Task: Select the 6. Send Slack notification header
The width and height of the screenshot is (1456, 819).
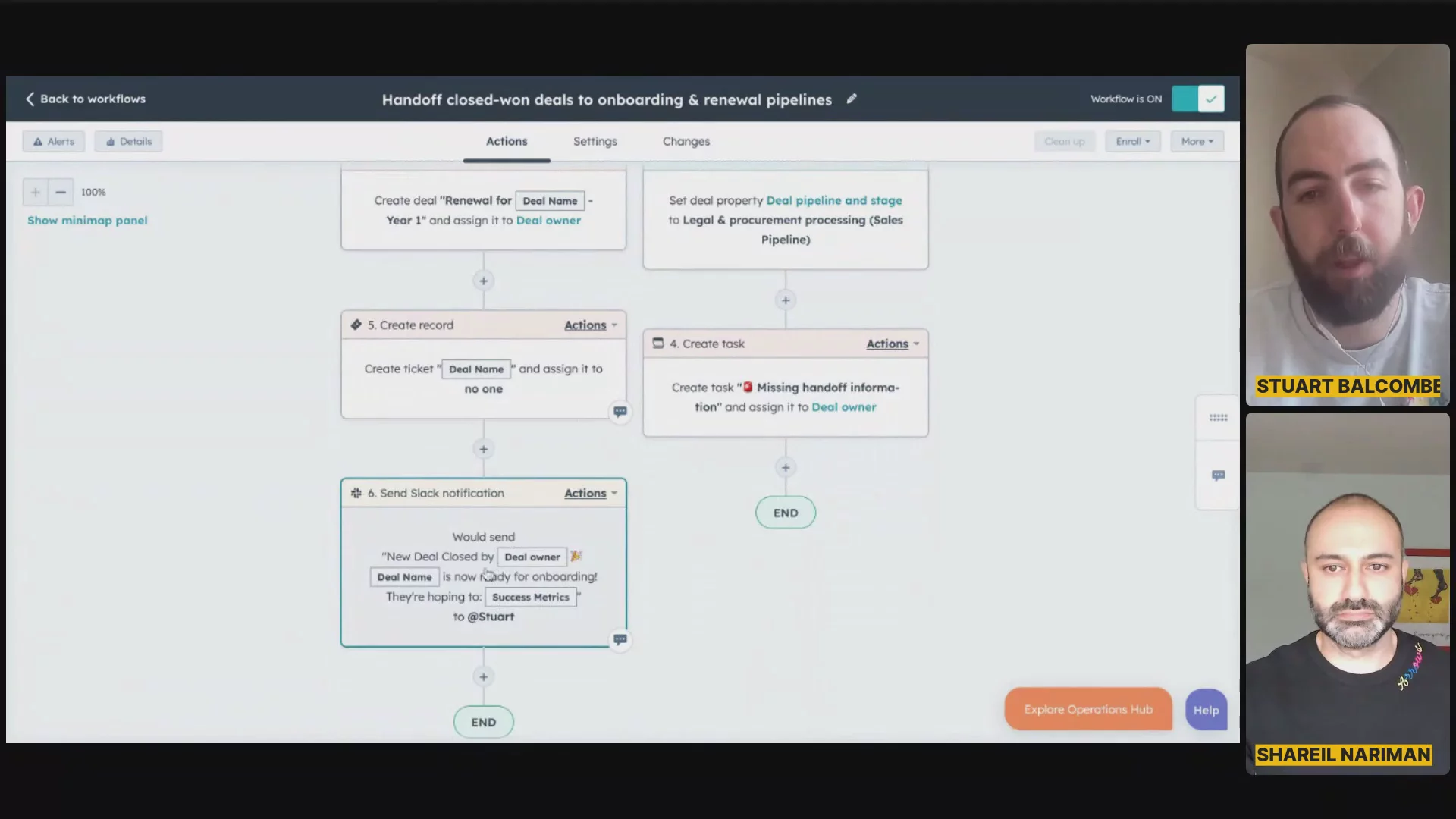Action: point(484,494)
